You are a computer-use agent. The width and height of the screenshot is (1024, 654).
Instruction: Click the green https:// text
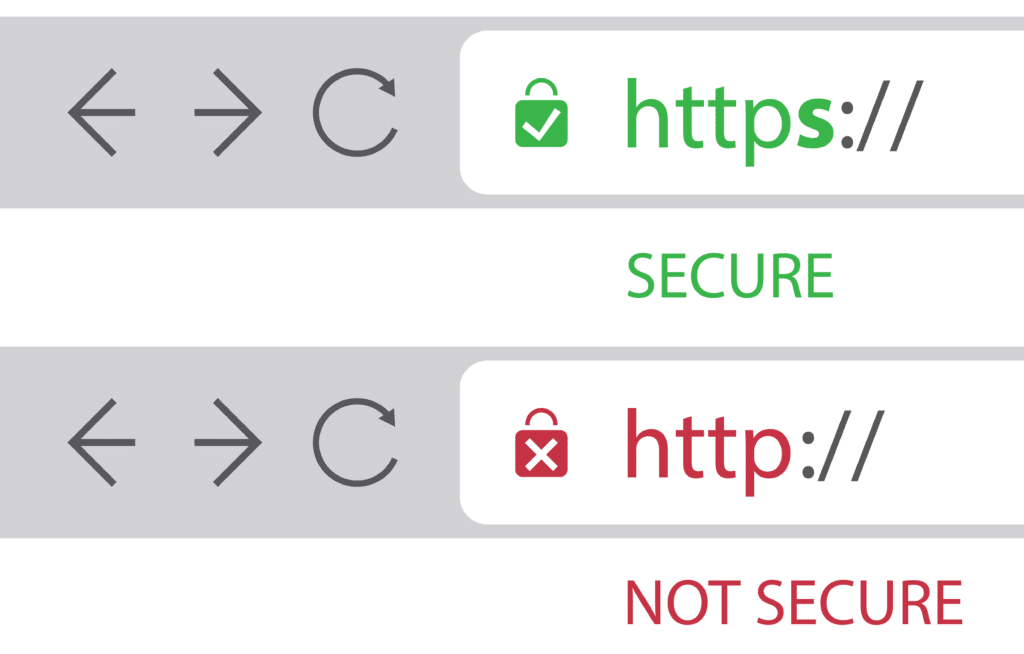click(774, 121)
